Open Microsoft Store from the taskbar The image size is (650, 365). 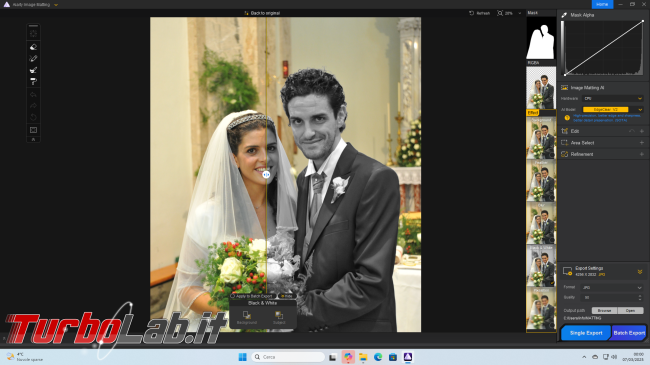pos(393,357)
